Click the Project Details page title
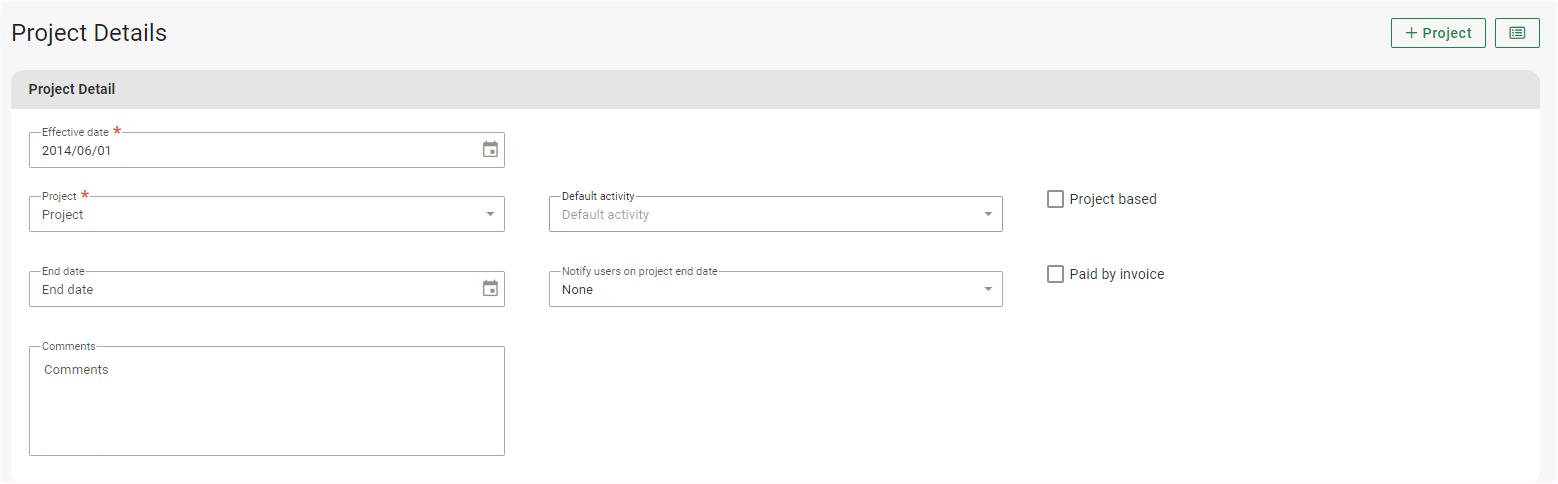Viewport: 1558px width, 484px height. (x=89, y=33)
